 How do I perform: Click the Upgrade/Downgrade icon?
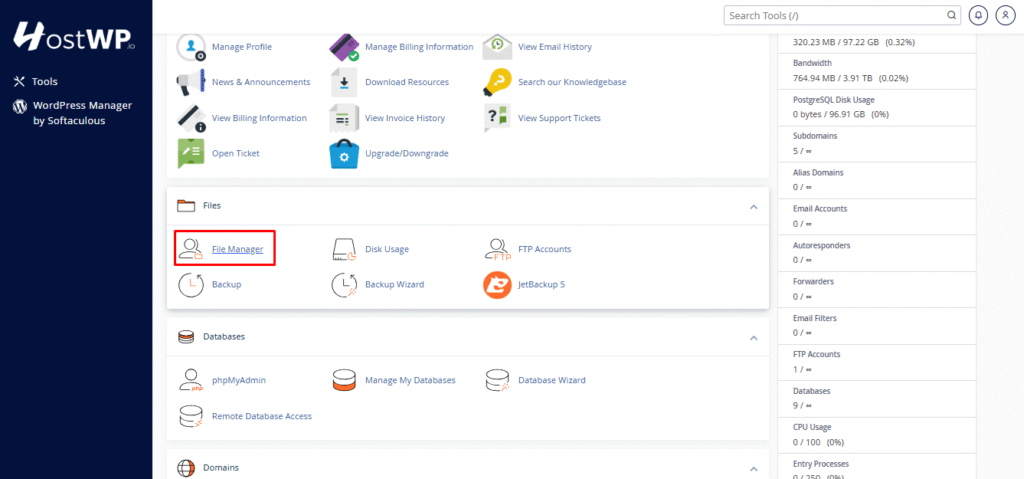344,153
